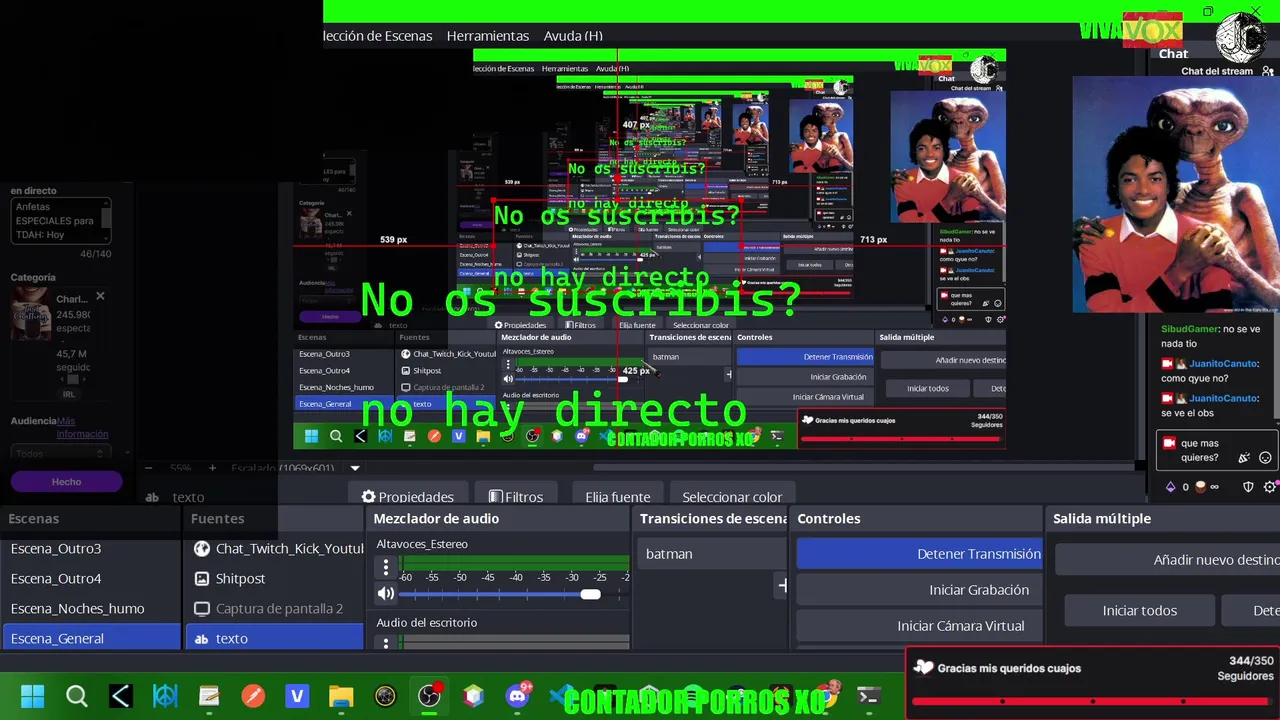Screen dimensions: 1280x720
Task: Open Filtros for the selected source
Action: (x=516, y=496)
